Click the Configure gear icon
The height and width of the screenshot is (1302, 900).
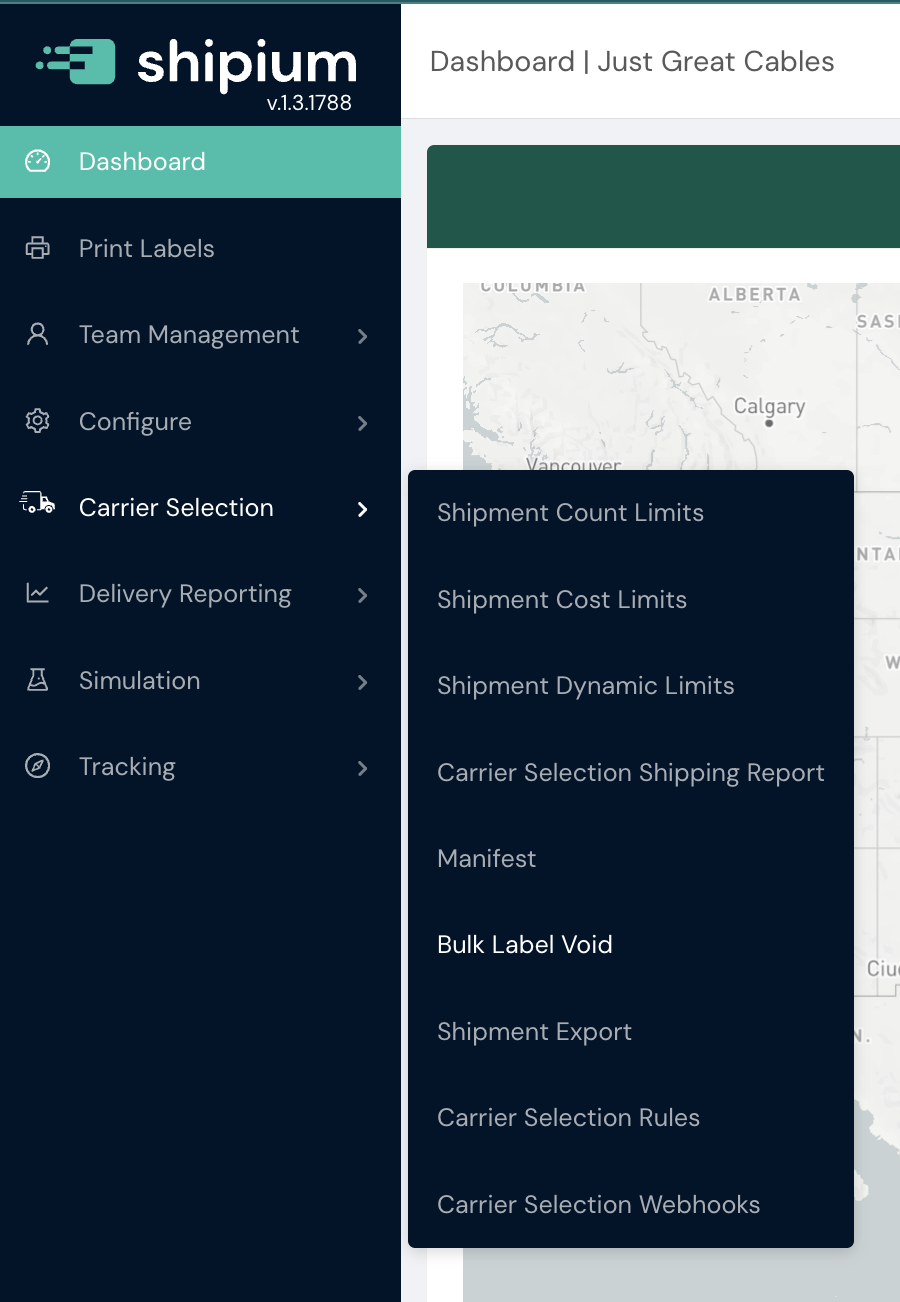pyautogui.click(x=37, y=421)
